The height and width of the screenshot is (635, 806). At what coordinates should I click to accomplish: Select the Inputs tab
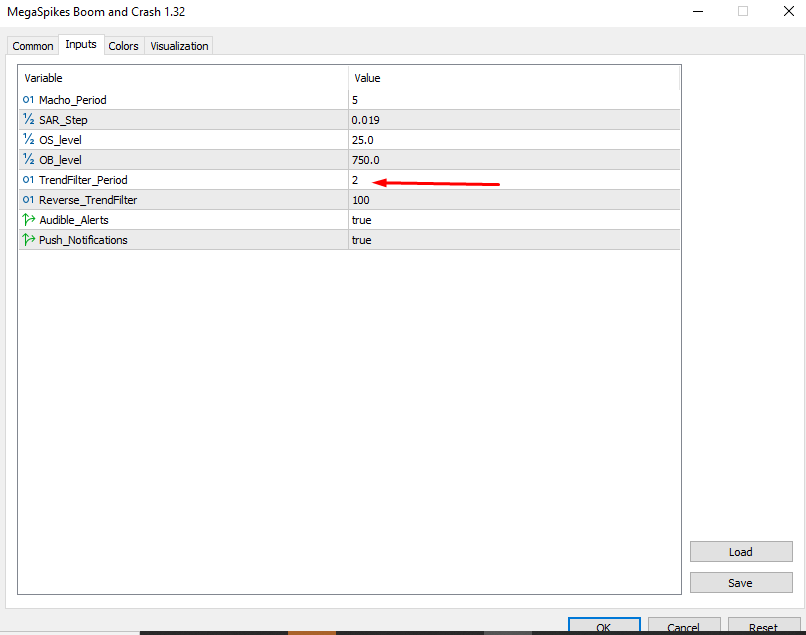(81, 44)
